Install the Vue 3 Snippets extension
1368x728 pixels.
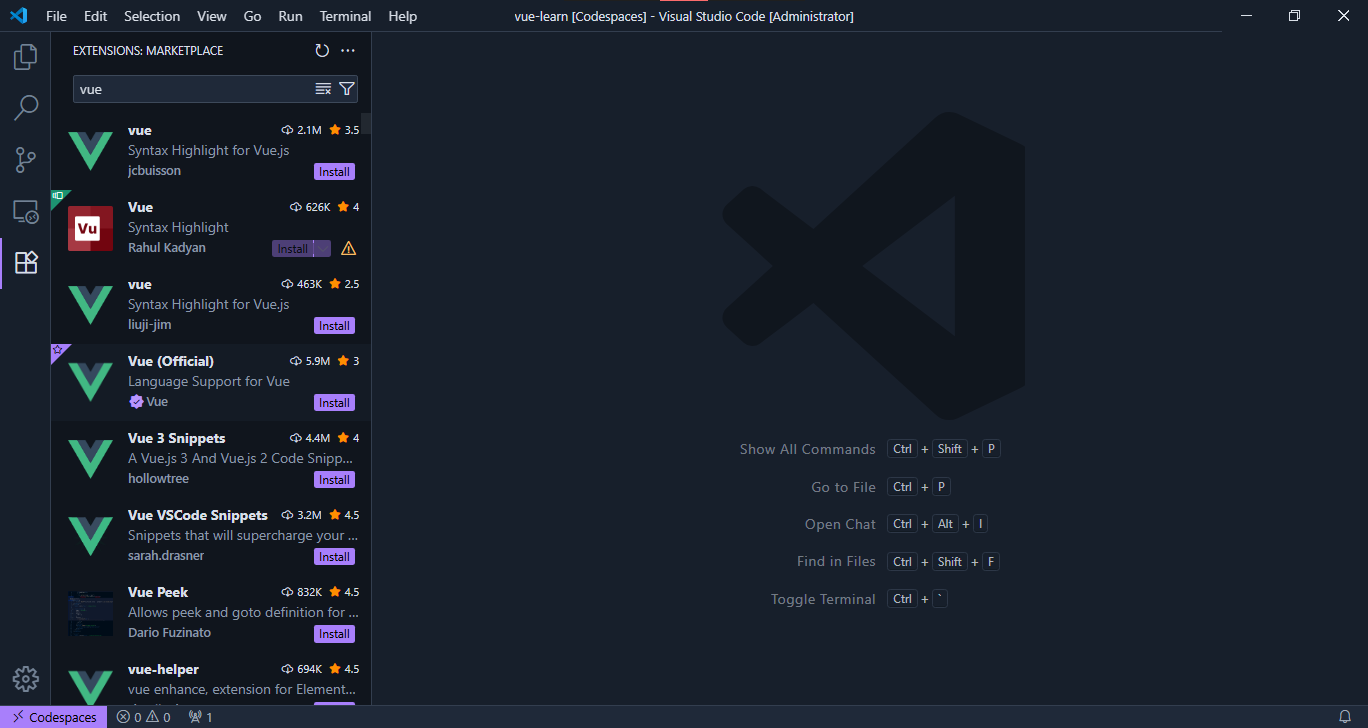[x=334, y=480]
